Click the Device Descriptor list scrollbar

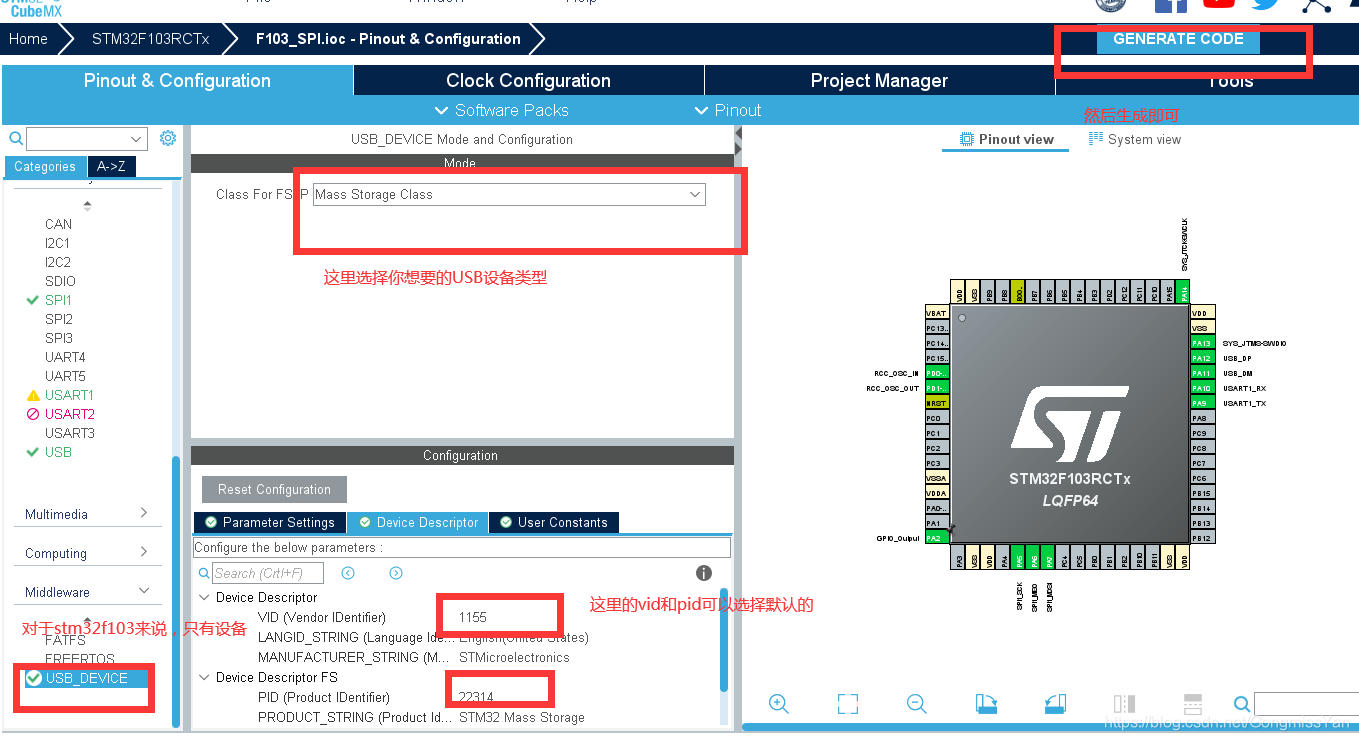pyautogui.click(x=724, y=640)
